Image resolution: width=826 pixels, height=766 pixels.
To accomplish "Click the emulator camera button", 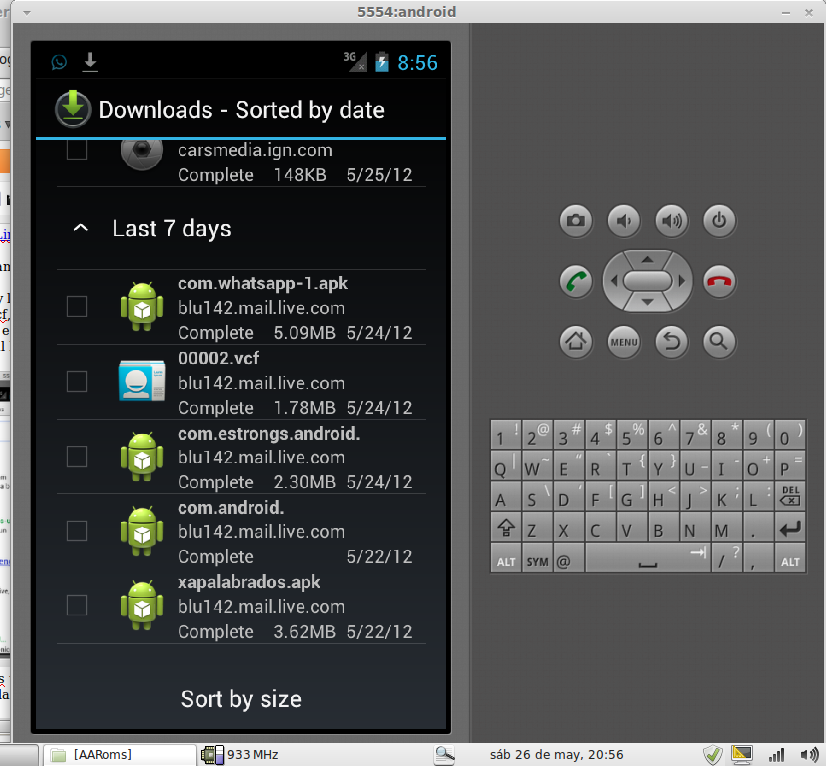I will point(576,220).
